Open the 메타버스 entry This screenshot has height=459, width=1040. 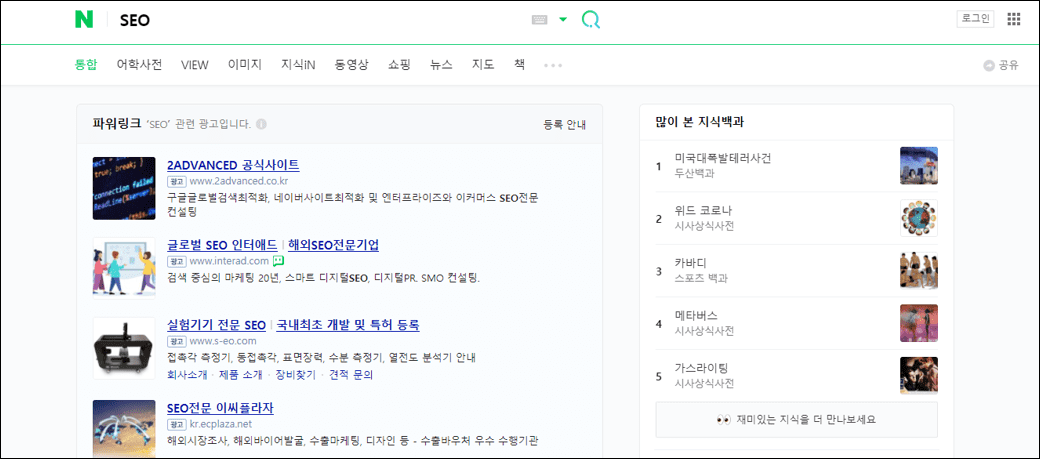696,316
